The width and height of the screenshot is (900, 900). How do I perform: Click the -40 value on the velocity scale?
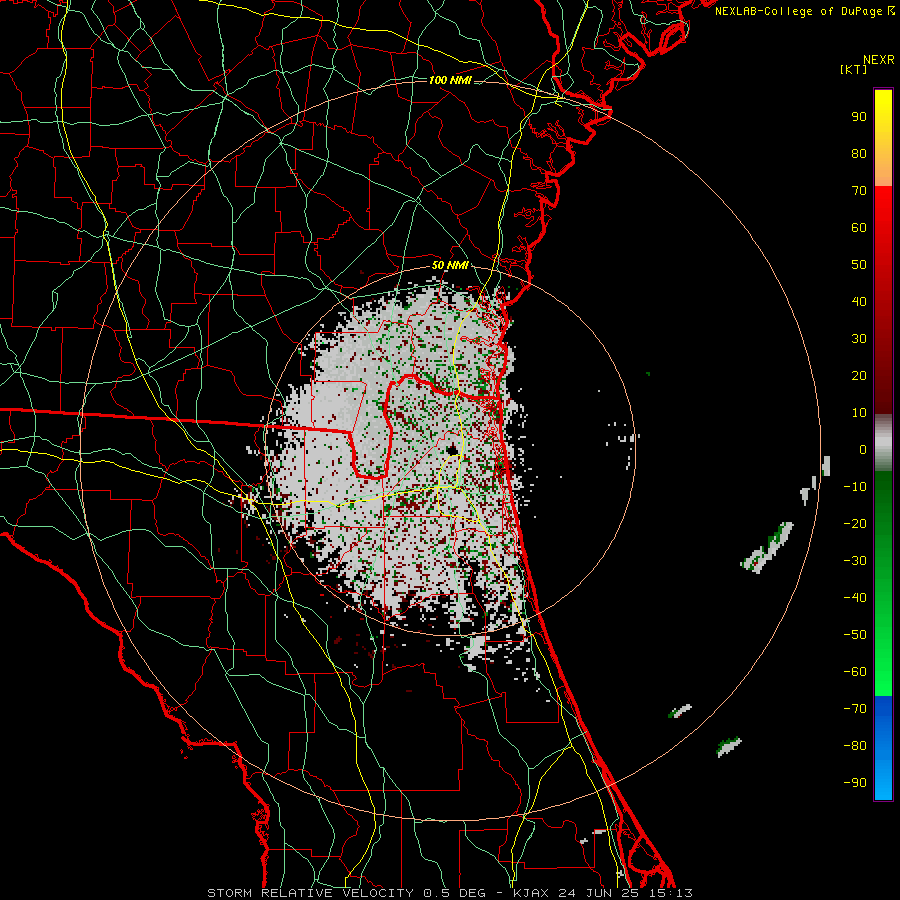pos(855,598)
